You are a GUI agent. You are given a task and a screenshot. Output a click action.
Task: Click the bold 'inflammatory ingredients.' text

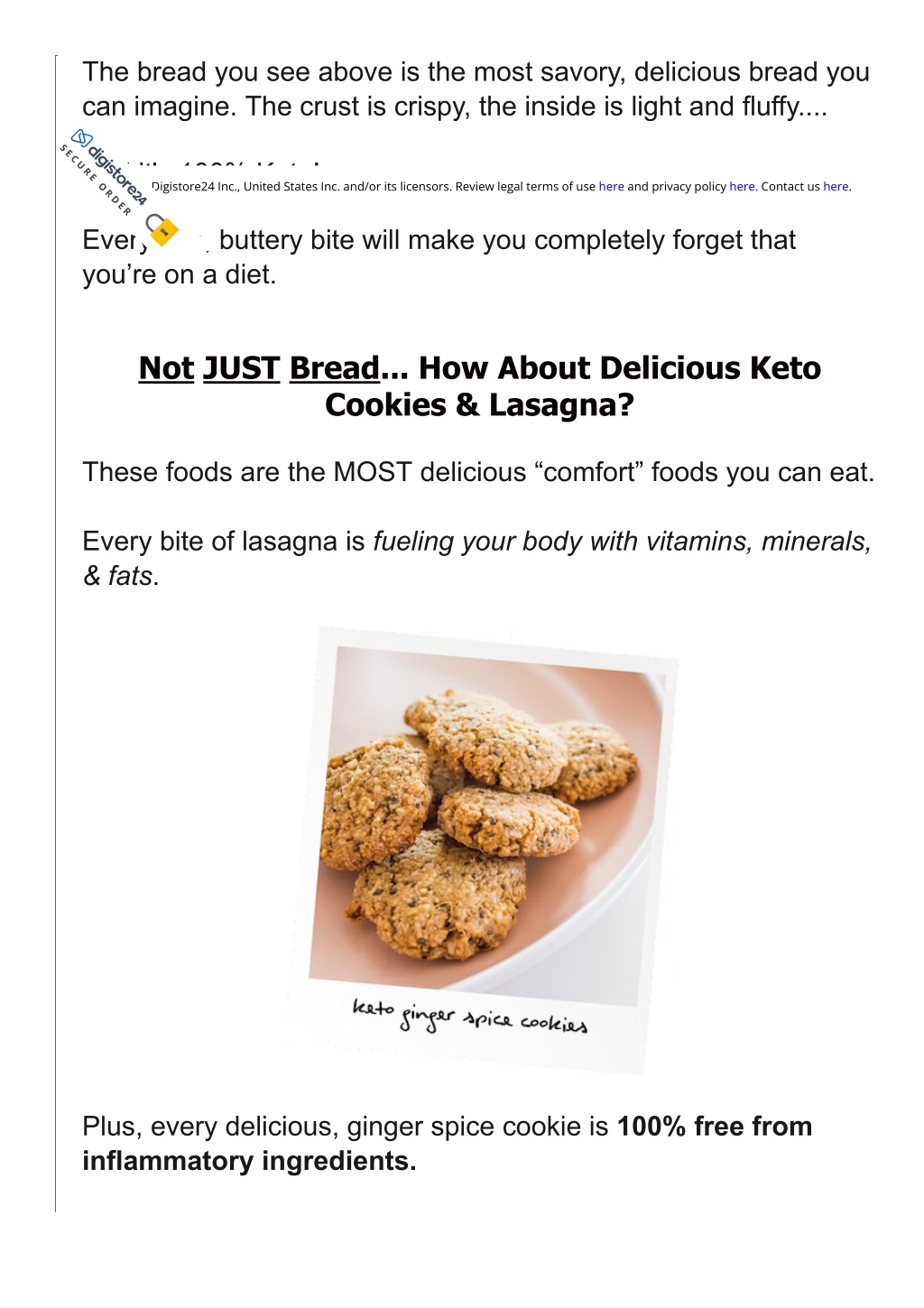tap(249, 1161)
